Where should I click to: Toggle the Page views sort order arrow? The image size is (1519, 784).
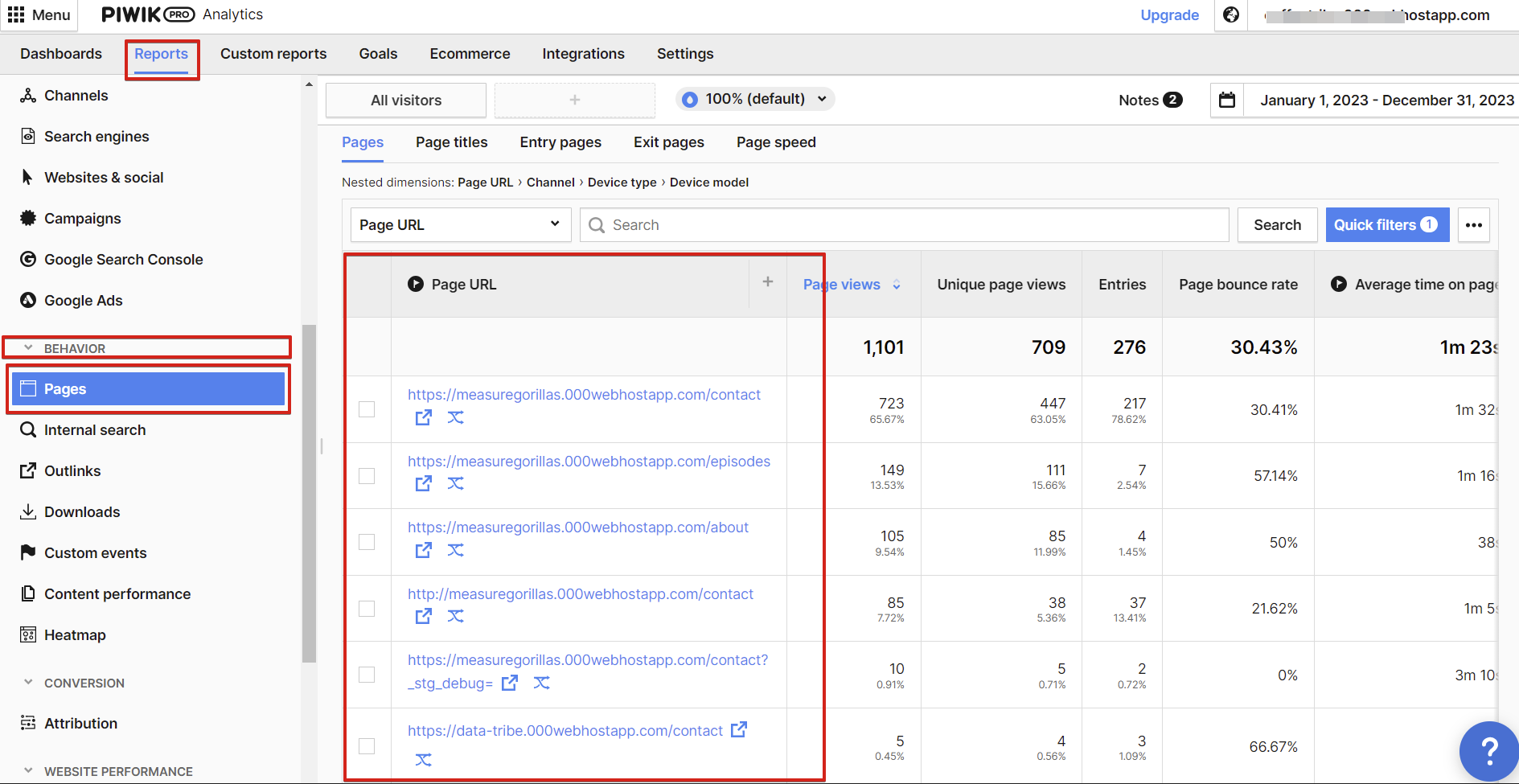click(x=896, y=285)
